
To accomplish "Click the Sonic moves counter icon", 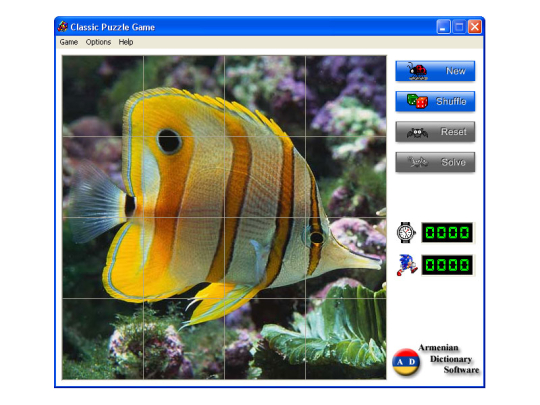I will coord(407,265).
